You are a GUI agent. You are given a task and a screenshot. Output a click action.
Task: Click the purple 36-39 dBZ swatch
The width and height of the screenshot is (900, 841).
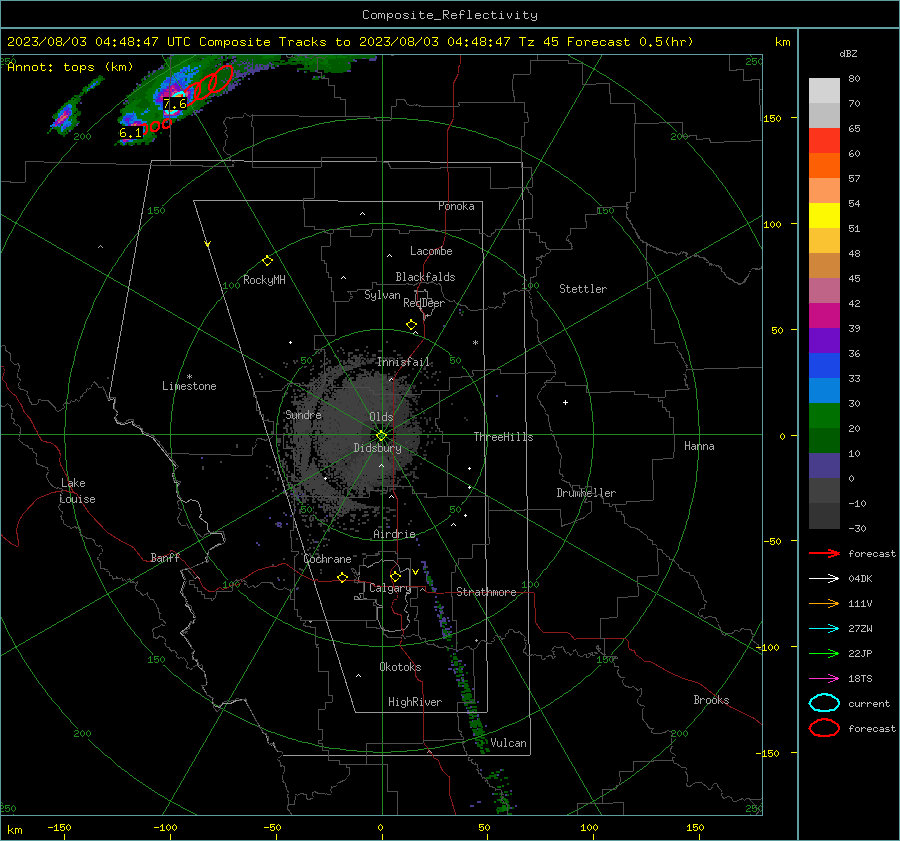click(824, 341)
